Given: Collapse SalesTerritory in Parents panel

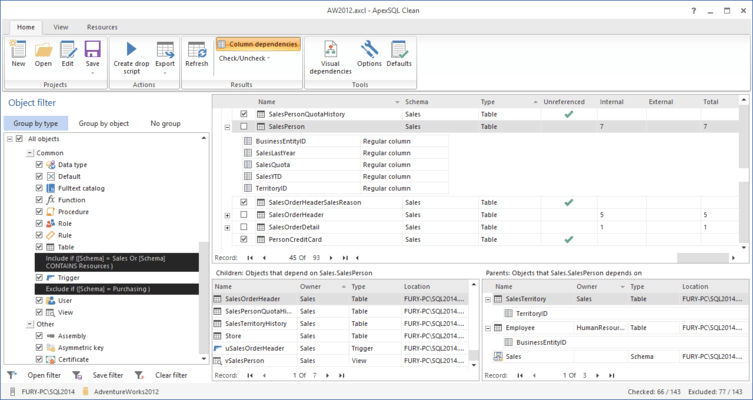Looking at the screenshot, I should (488, 299).
